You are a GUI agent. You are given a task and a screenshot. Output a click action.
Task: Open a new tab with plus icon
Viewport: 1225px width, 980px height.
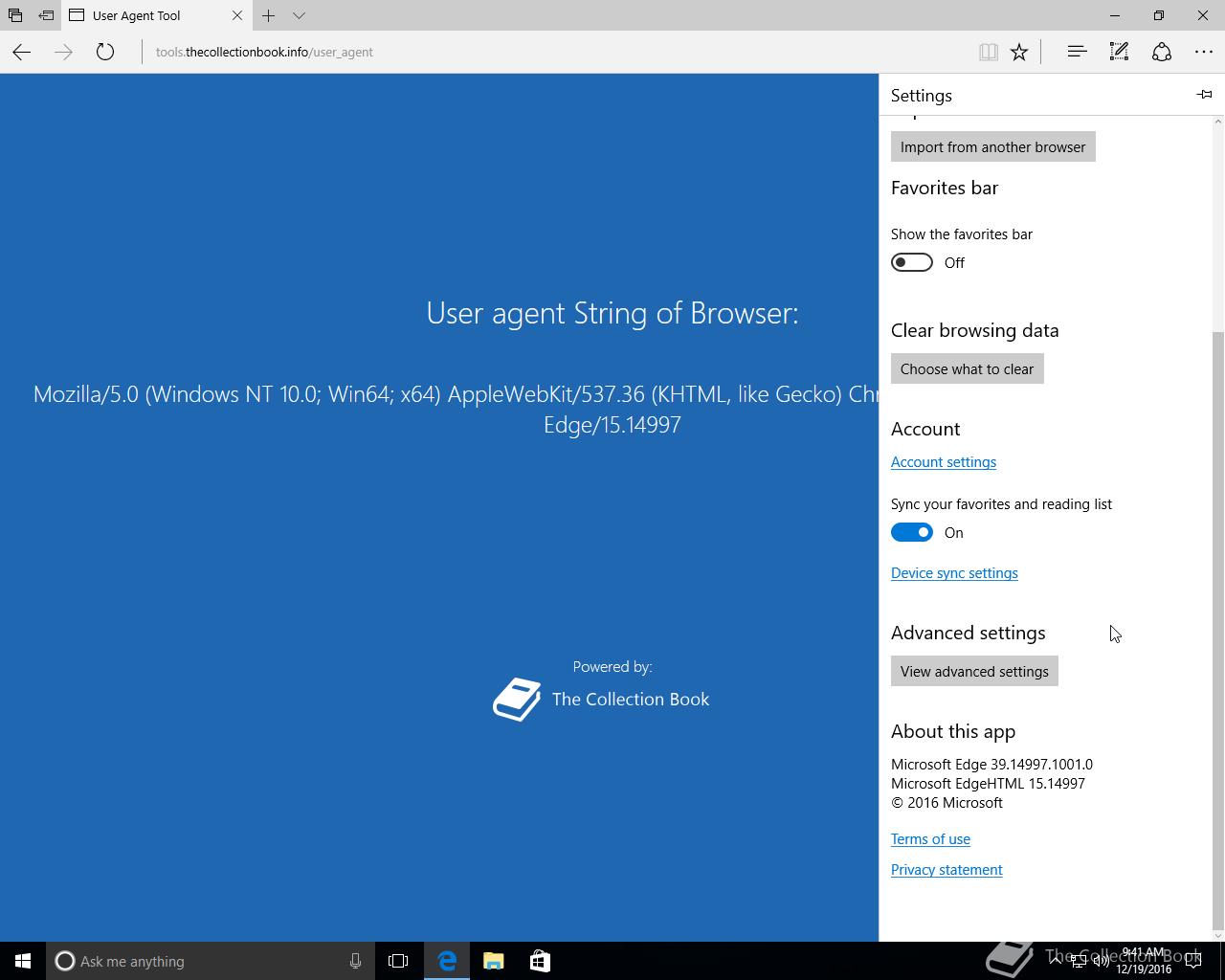click(x=269, y=15)
